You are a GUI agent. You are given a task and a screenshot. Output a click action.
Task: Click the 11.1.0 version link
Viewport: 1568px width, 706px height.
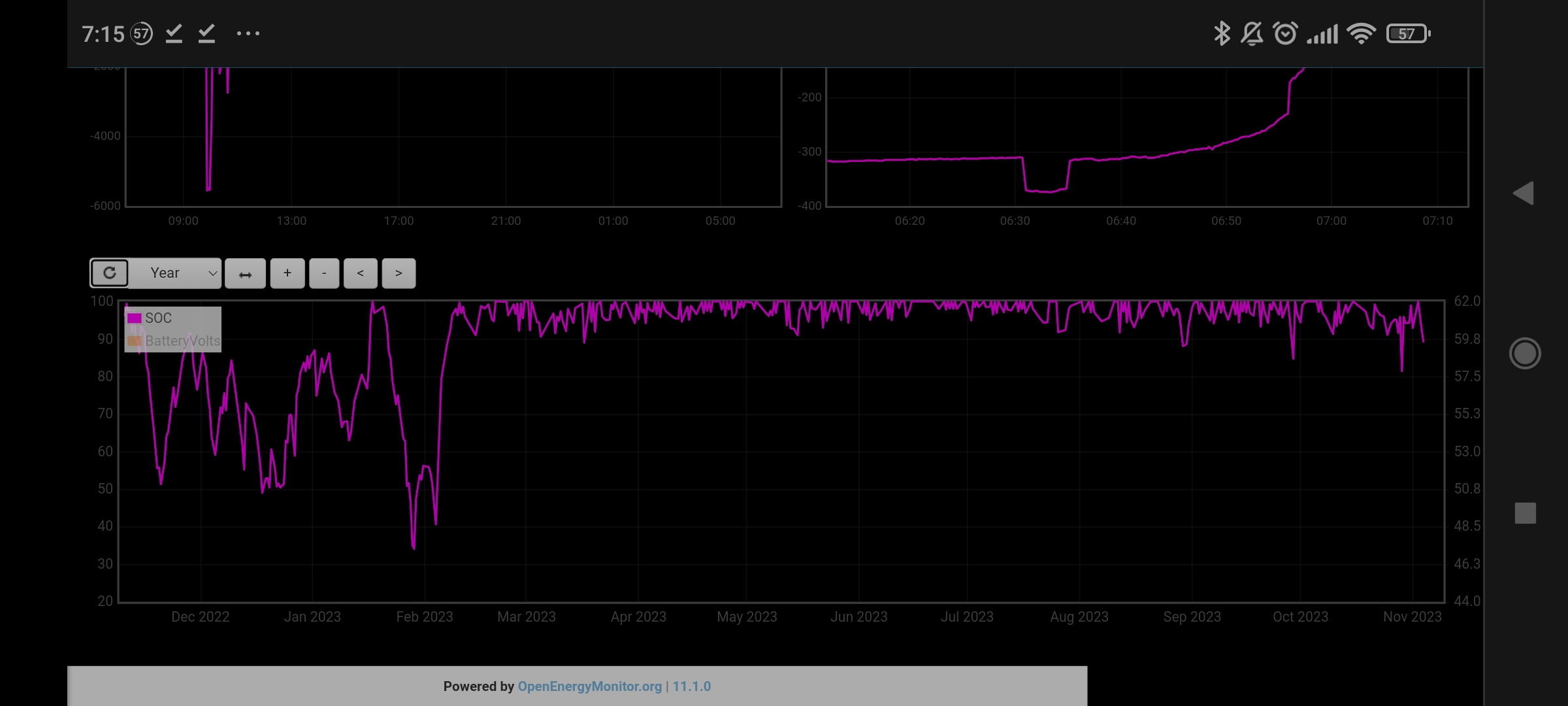coord(692,686)
